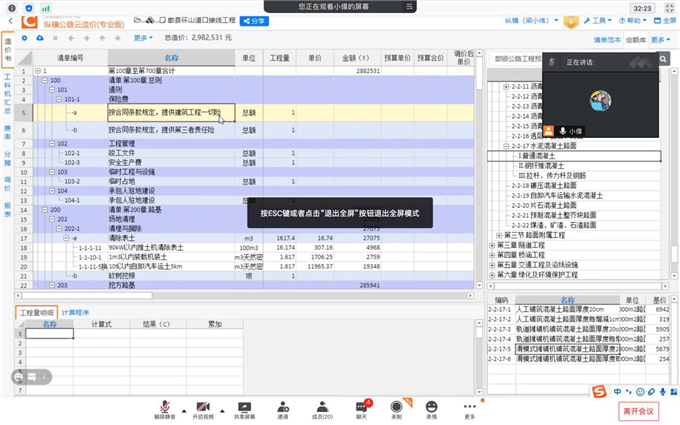This screenshot has width=680, height=425.
Task: Click the microphone icon in IME toolbar
Action: tap(662, 392)
